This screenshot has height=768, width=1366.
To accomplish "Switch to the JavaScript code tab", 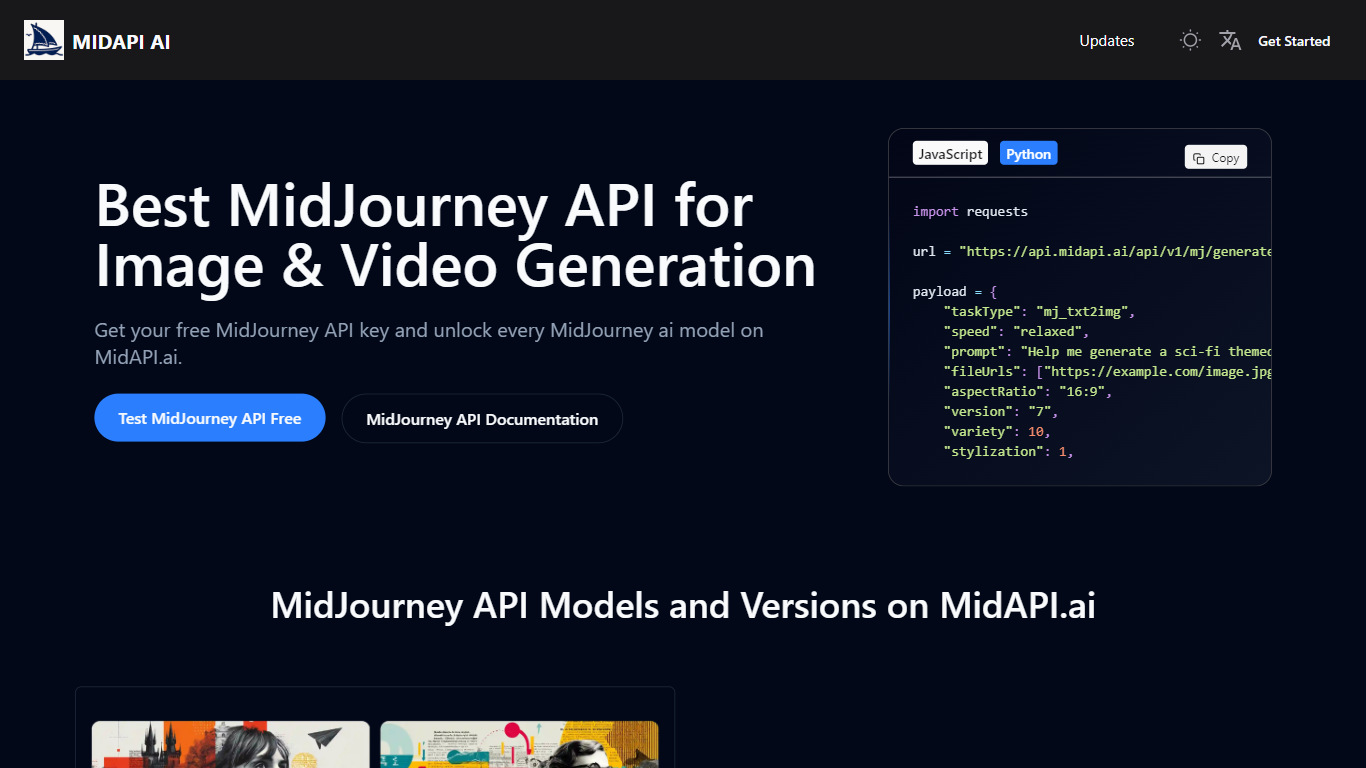I will 950,154.
